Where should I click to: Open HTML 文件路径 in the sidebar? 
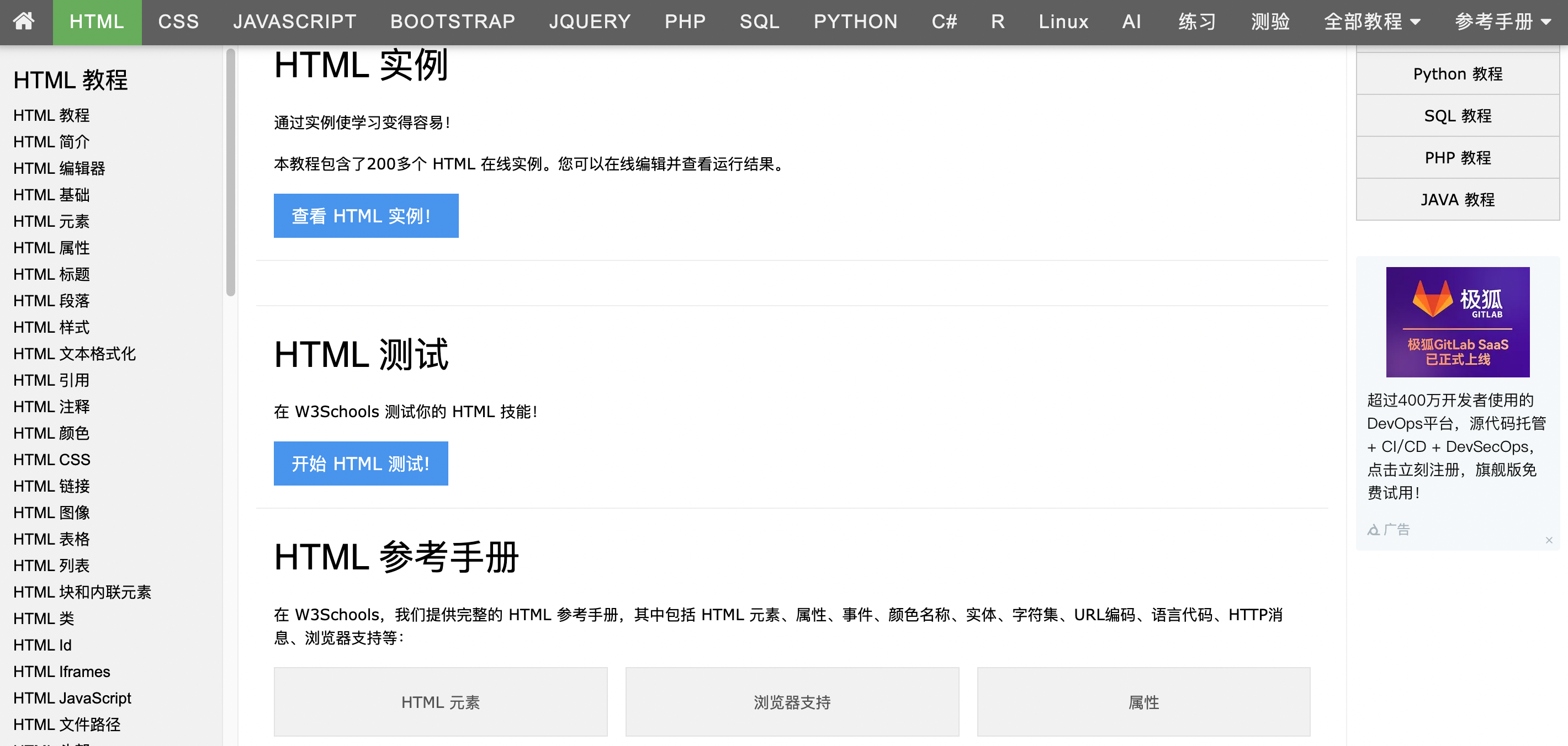point(67,724)
